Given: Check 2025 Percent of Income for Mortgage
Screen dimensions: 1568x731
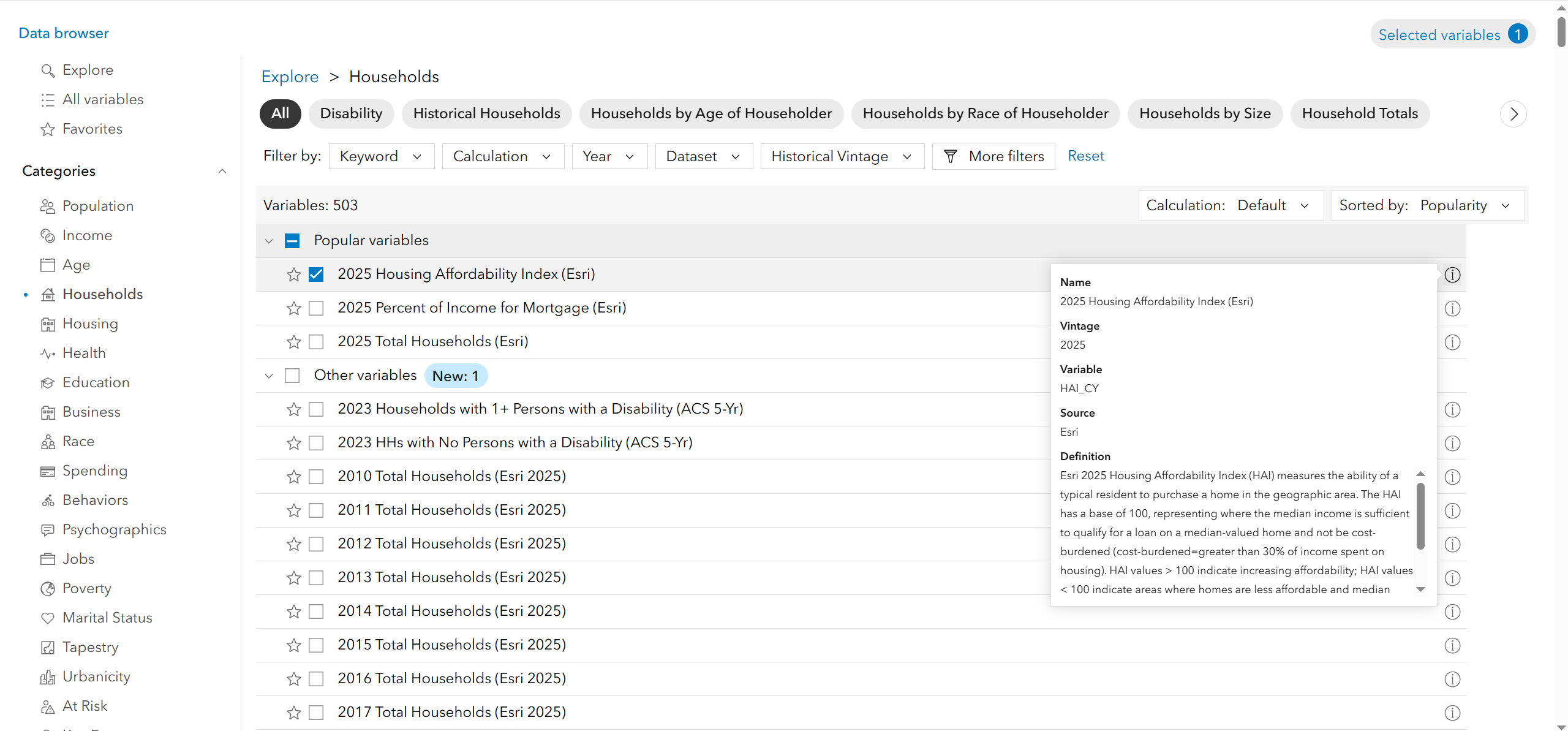Looking at the screenshot, I should click(316, 308).
